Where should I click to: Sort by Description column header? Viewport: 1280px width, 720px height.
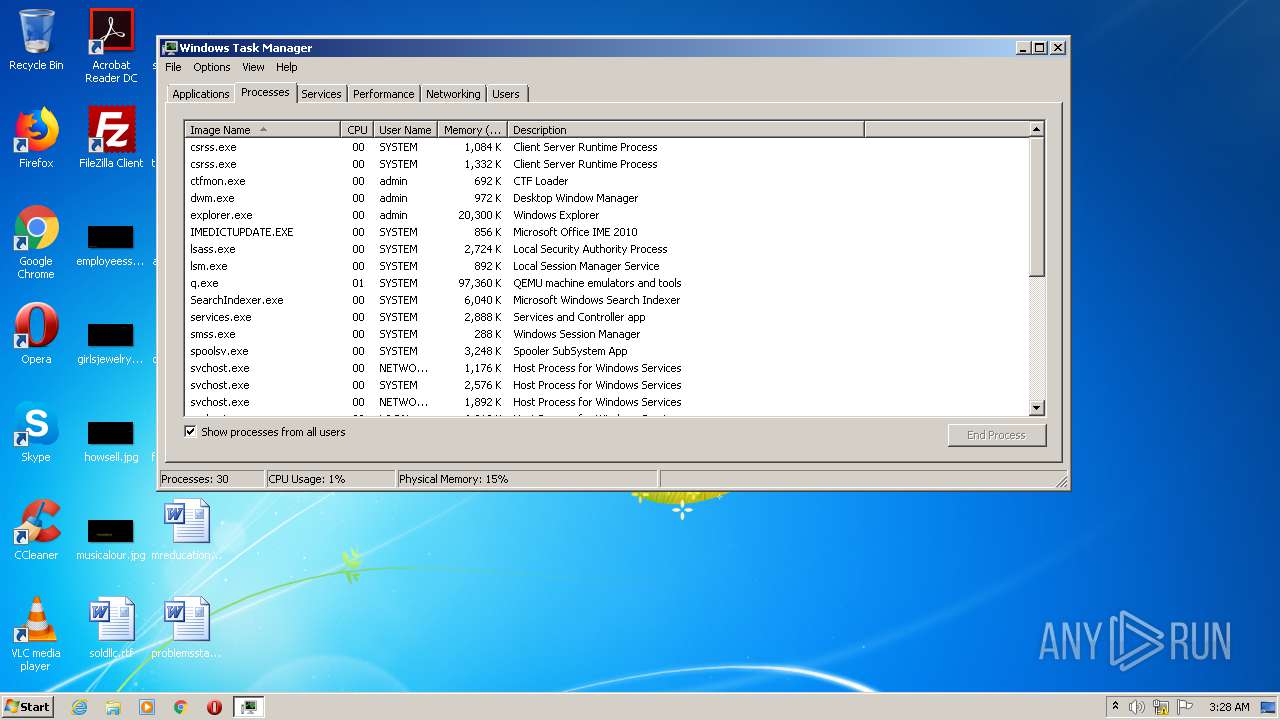[686, 130]
